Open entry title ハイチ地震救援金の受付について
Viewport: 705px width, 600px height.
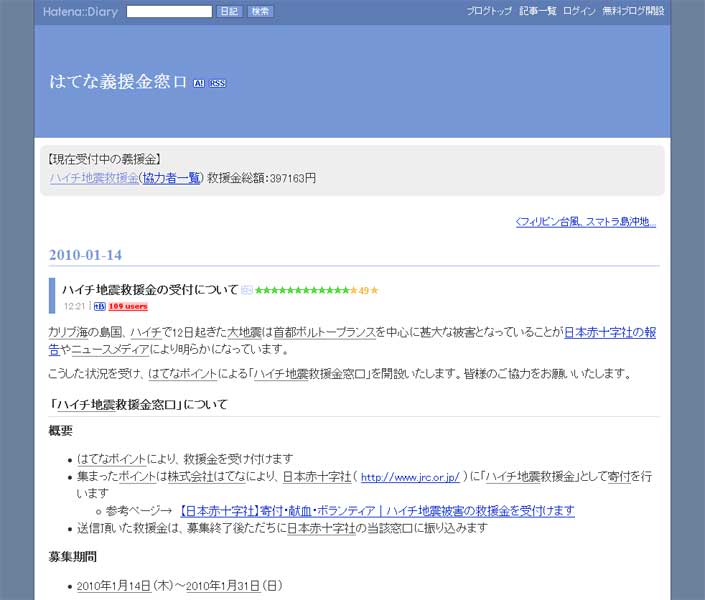(x=150, y=290)
